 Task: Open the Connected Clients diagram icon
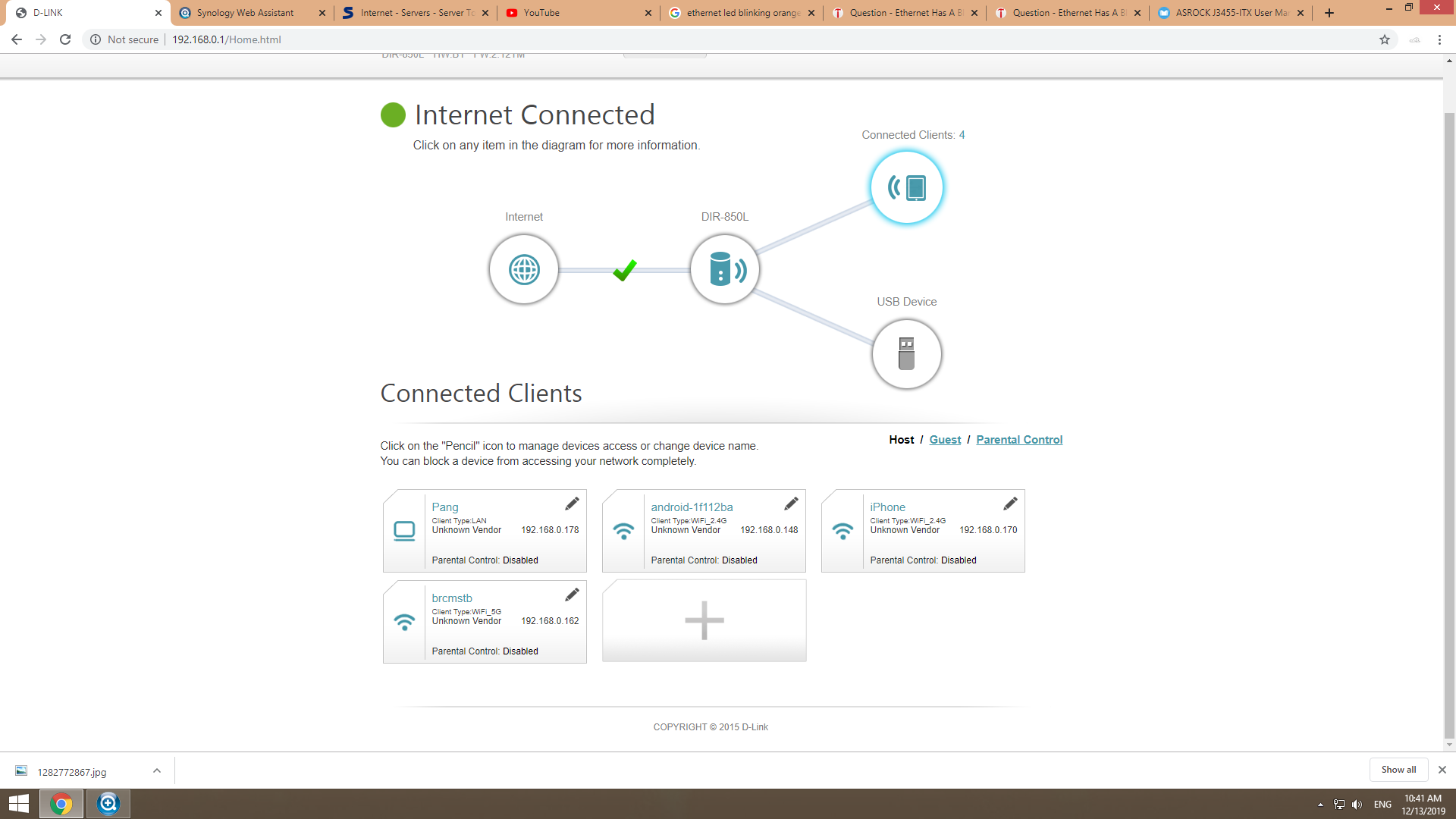pyautogui.click(x=907, y=187)
